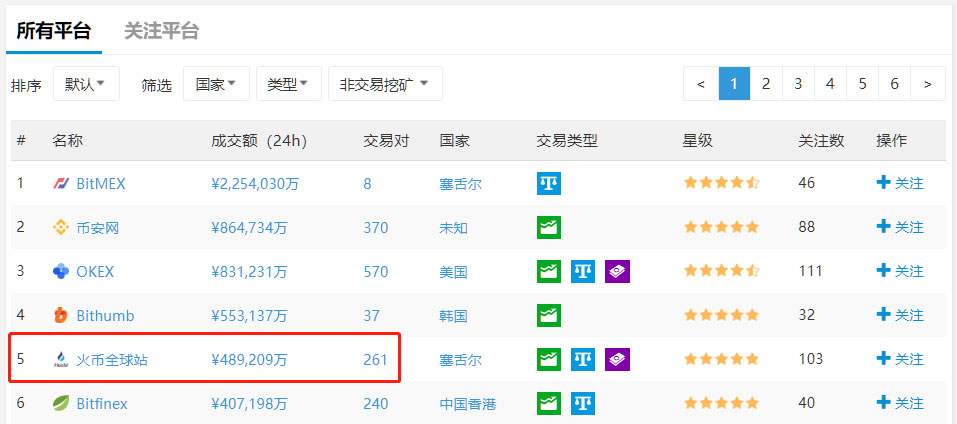Viewport: 957px width, 424px height.
Task: Click Bitfinex row blue futures scale icon
Action: pyautogui.click(x=583, y=403)
